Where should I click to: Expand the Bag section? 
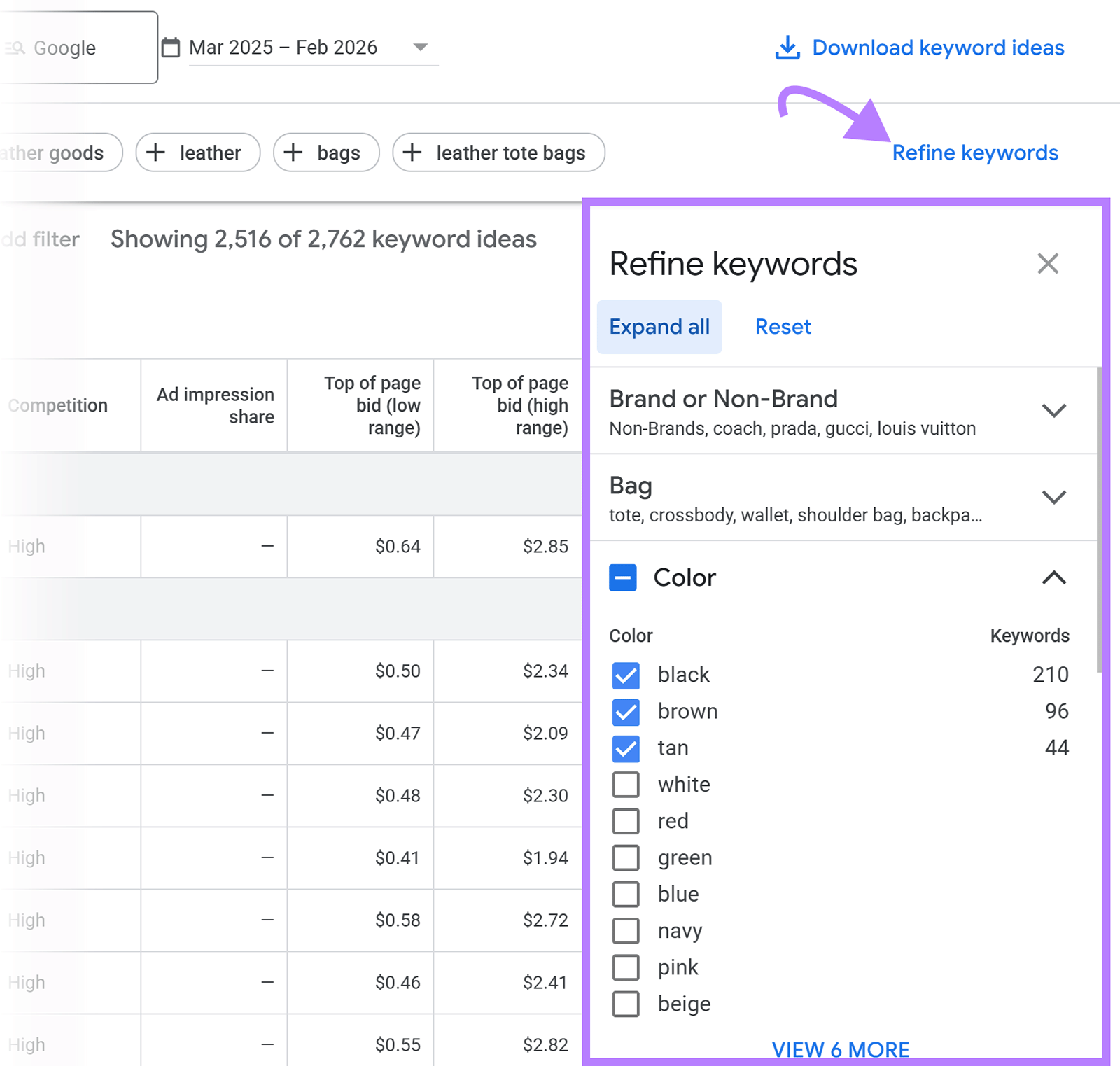click(x=1054, y=498)
